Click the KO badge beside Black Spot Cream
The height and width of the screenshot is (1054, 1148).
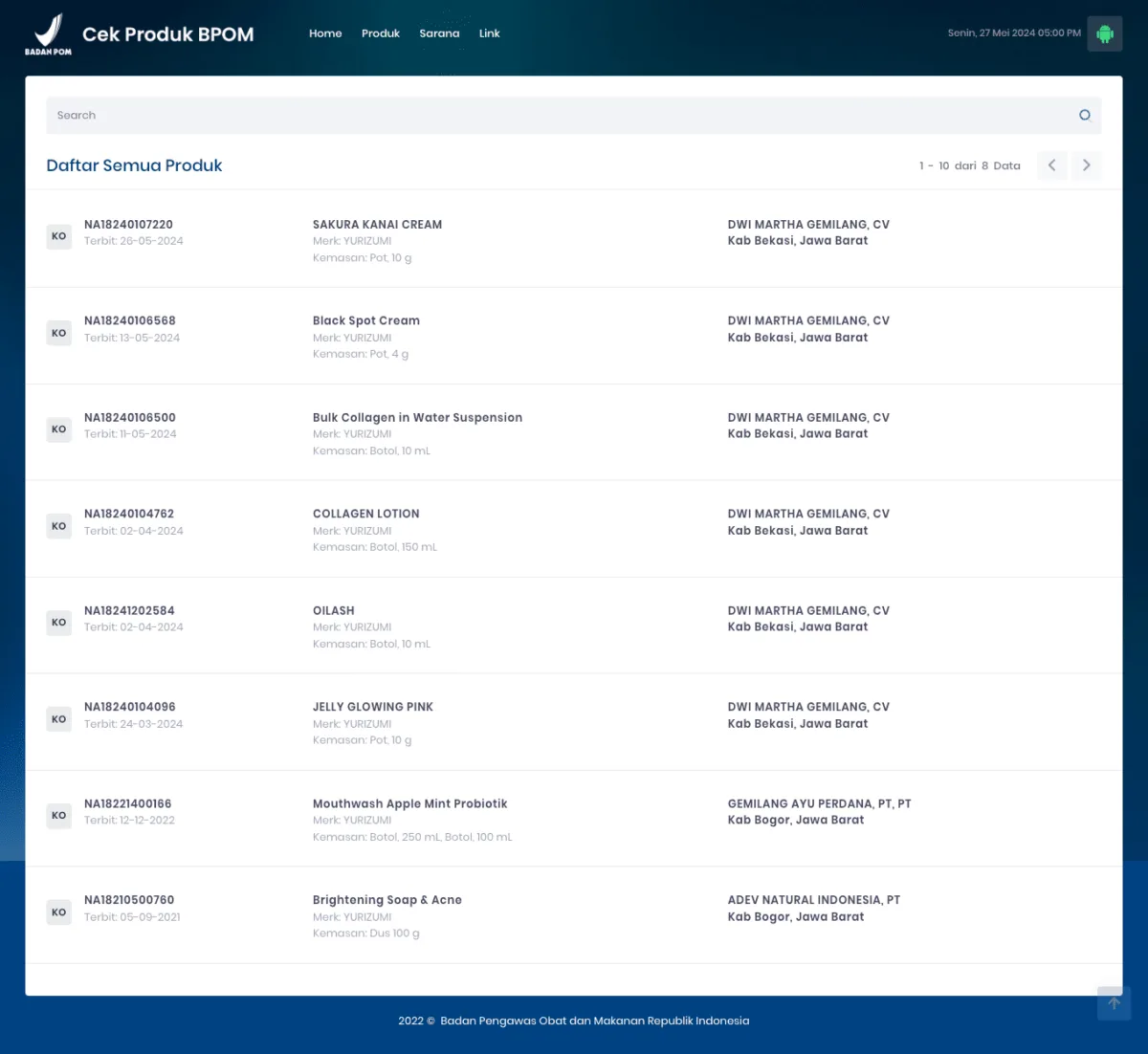click(x=58, y=332)
